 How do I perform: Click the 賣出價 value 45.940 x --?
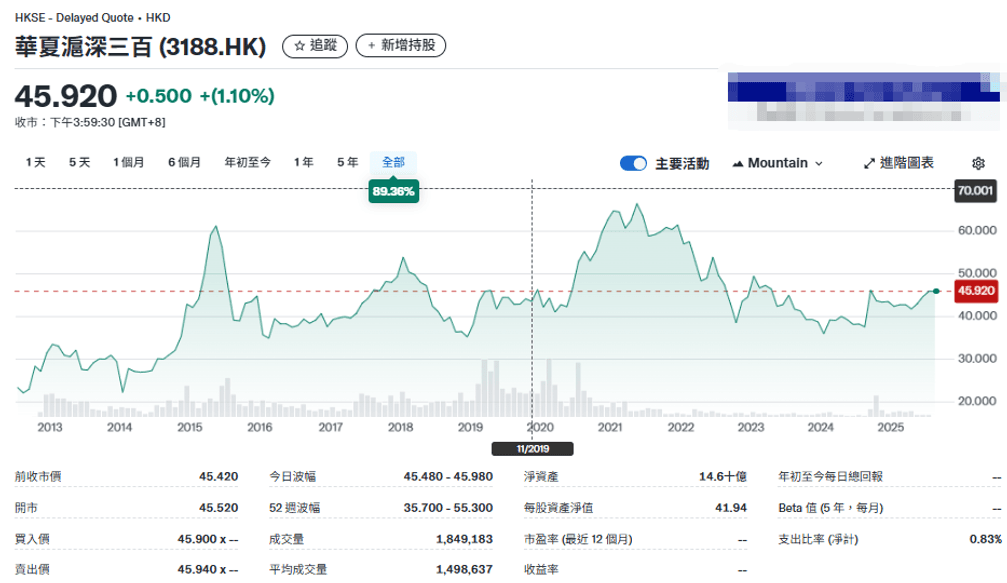click(x=207, y=569)
